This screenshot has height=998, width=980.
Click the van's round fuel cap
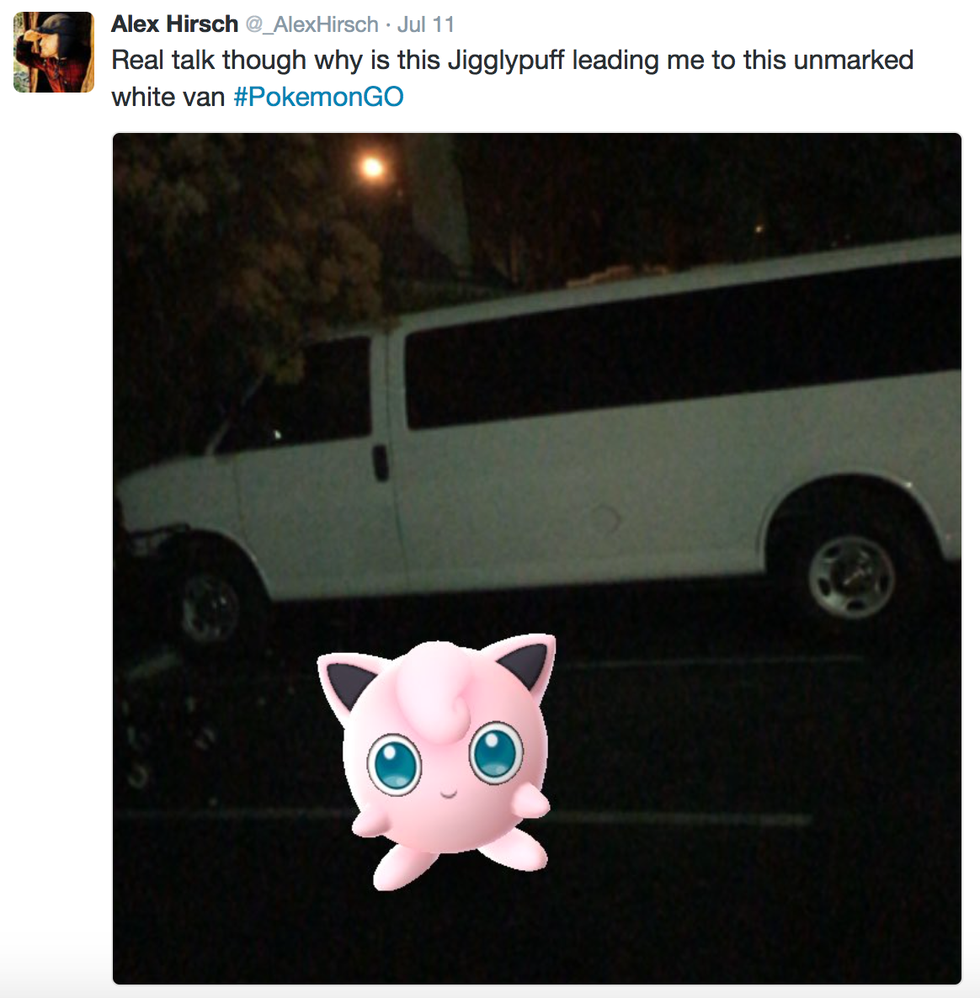(x=603, y=520)
